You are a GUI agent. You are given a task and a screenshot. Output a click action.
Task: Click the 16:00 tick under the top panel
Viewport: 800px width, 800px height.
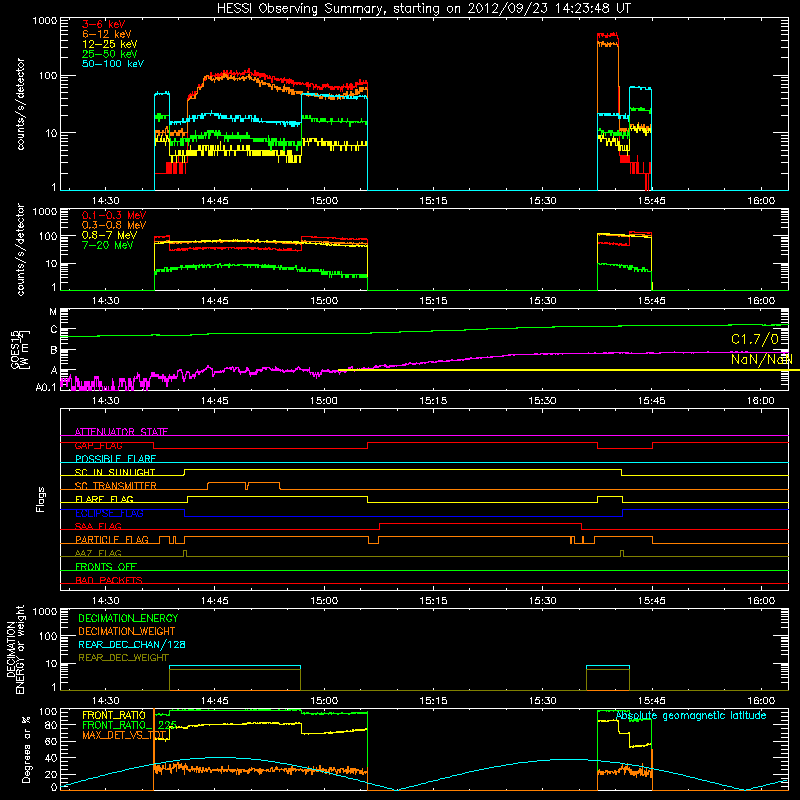[761, 201]
